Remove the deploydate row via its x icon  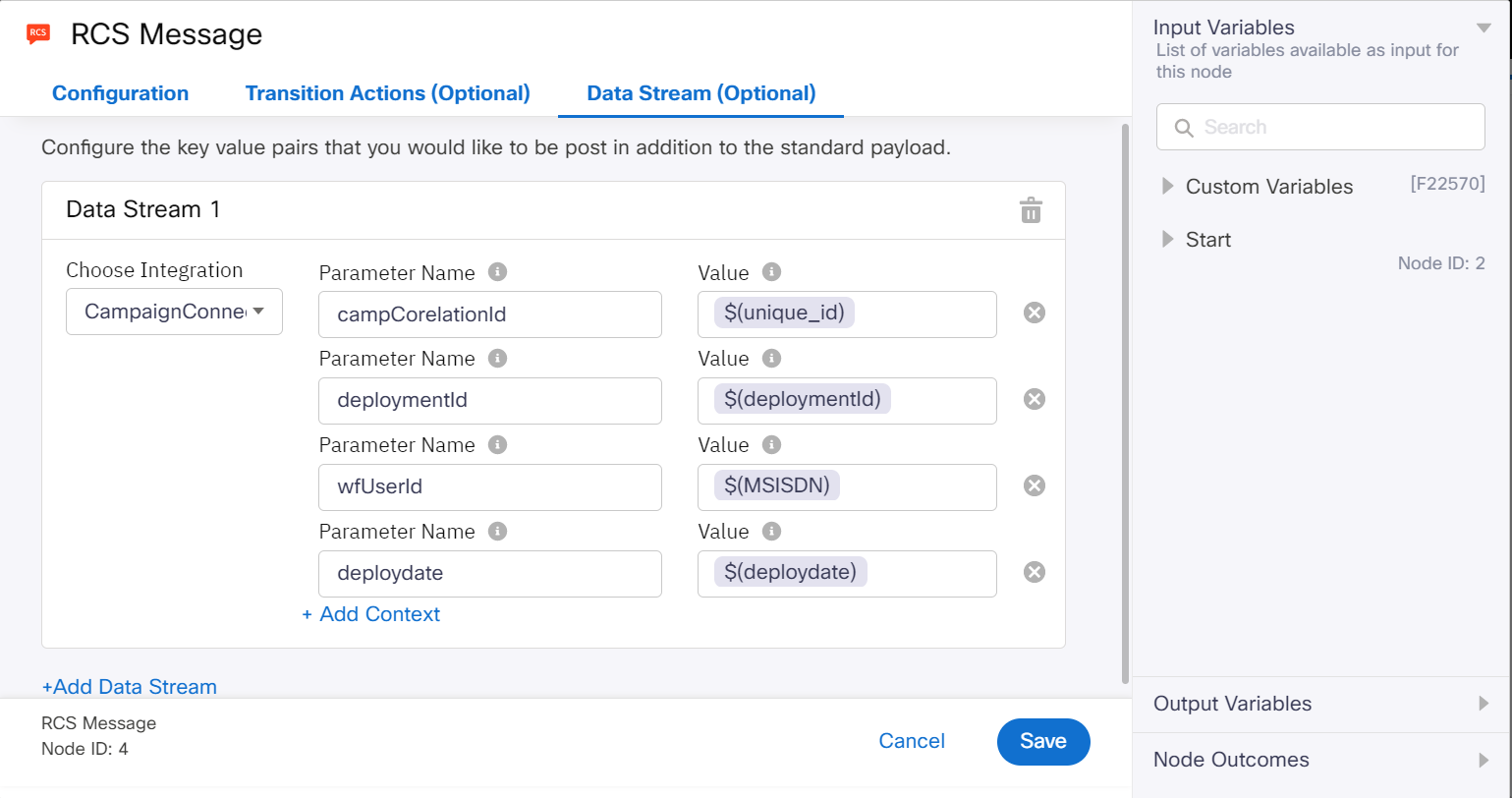point(1033,571)
